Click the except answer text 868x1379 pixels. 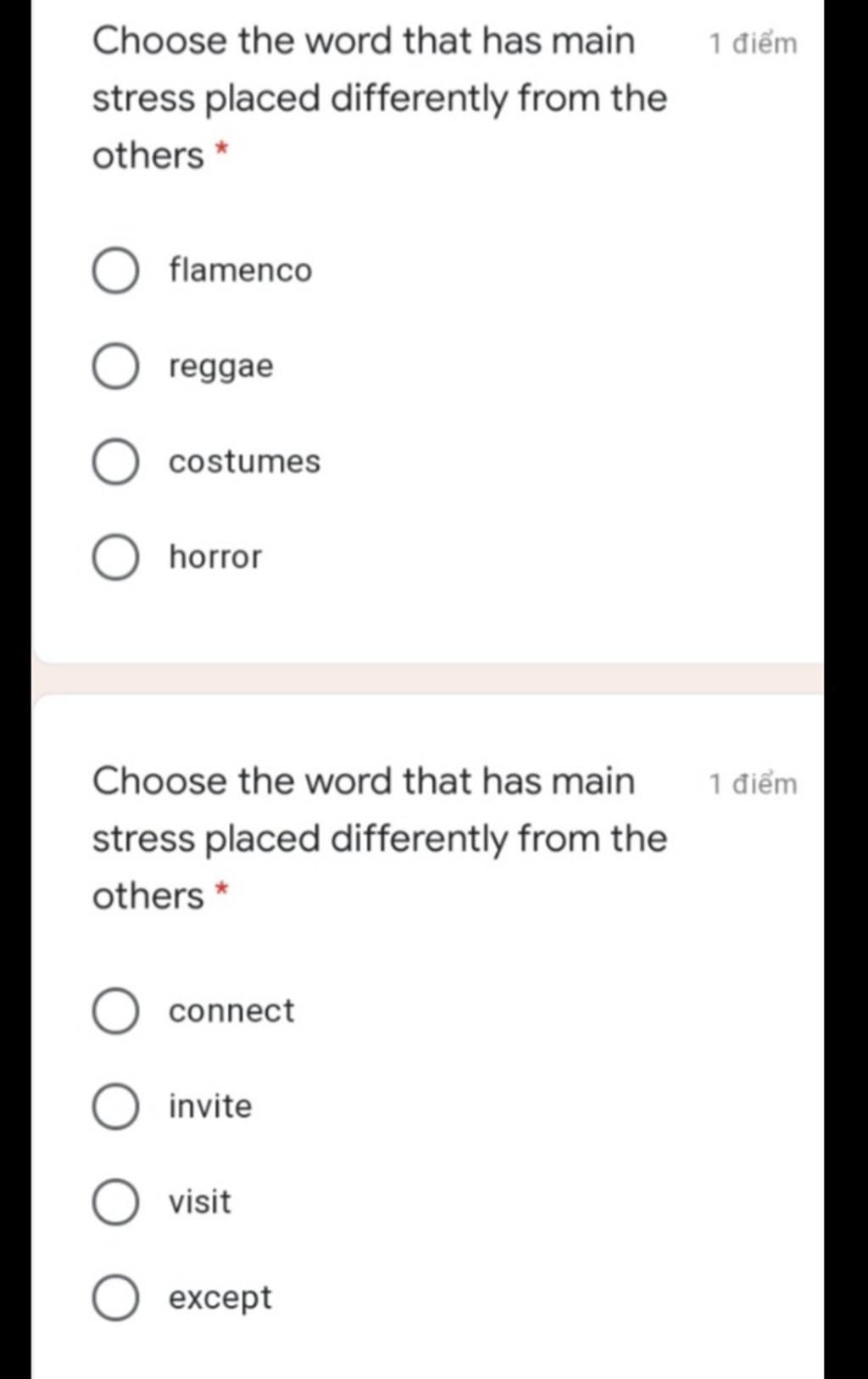click(220, 1298)
